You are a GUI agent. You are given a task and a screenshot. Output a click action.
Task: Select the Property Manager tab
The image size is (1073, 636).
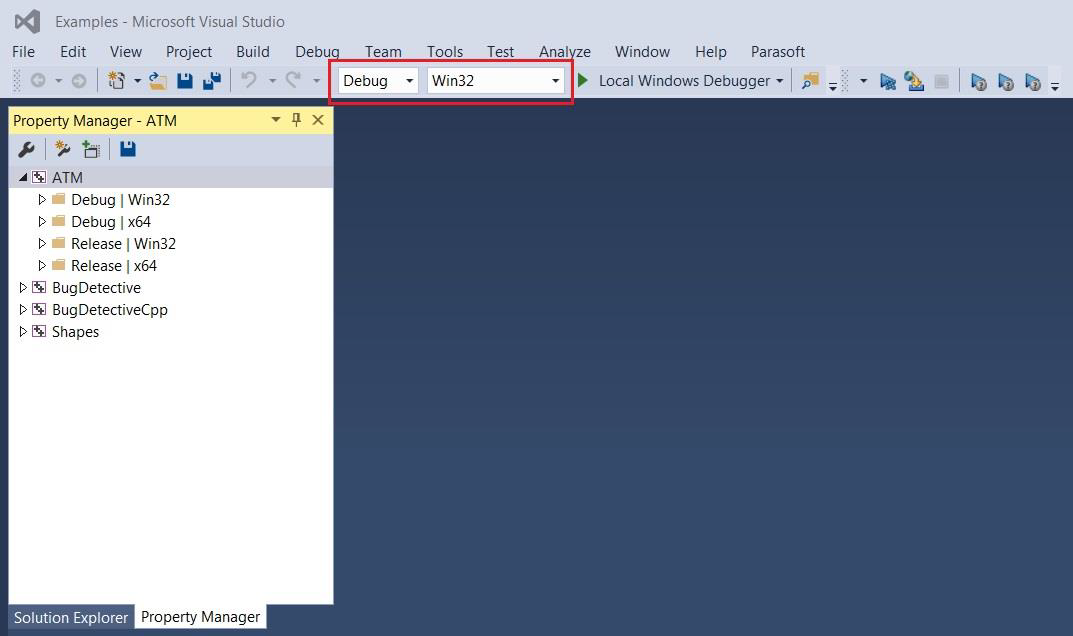click(201, 617)
